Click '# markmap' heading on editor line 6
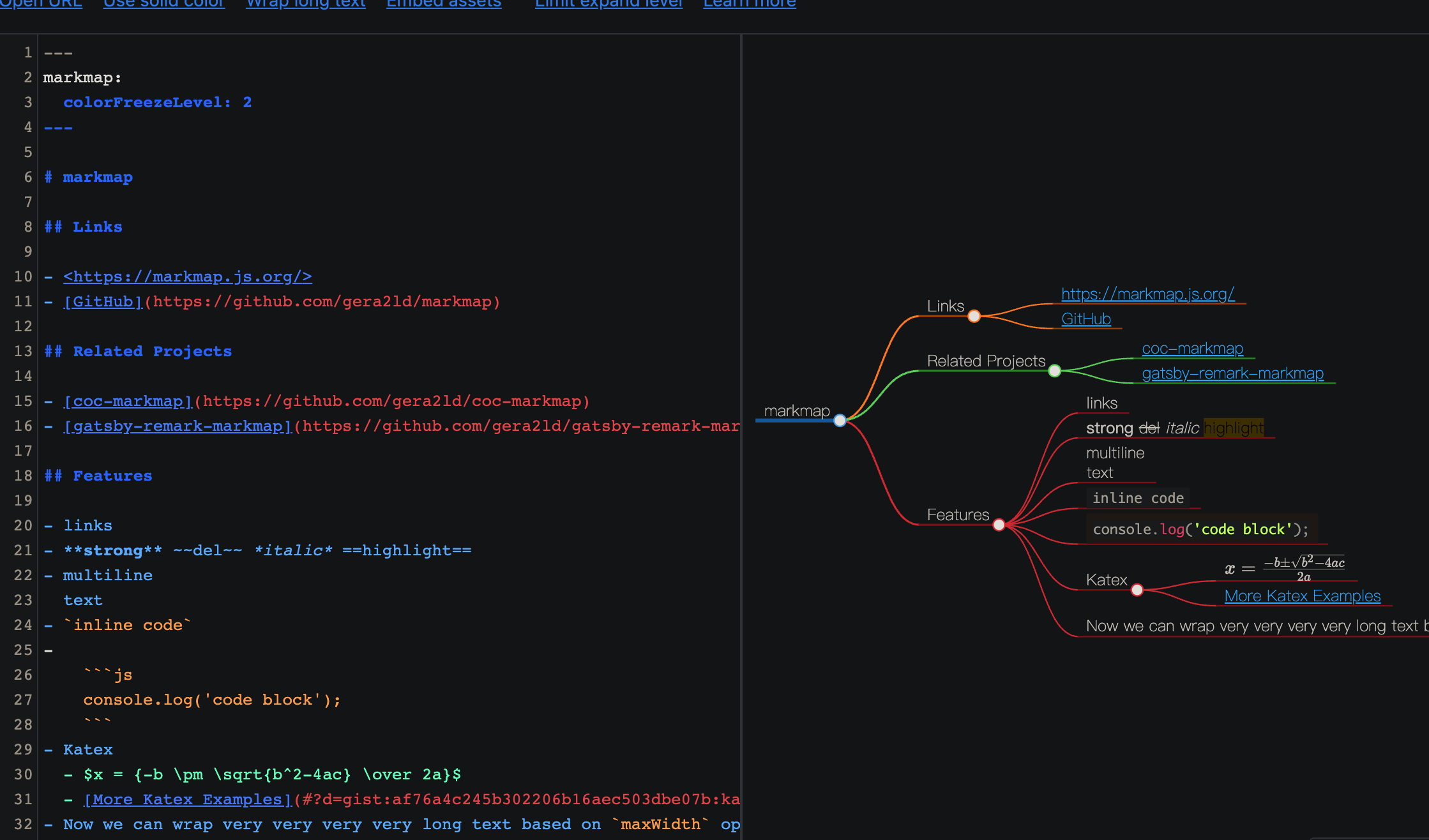 (88, 177)
